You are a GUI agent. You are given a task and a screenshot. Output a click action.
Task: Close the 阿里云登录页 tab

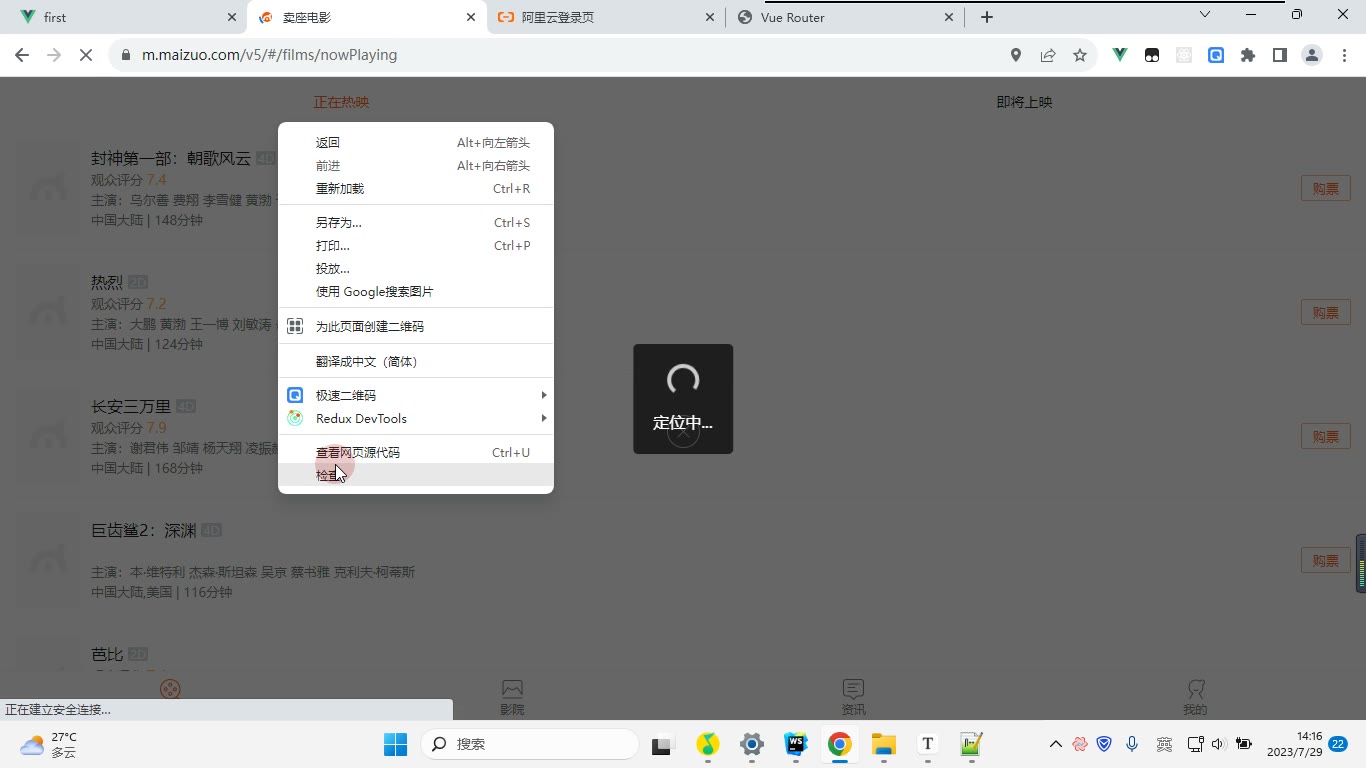click(x=710, y=17)
